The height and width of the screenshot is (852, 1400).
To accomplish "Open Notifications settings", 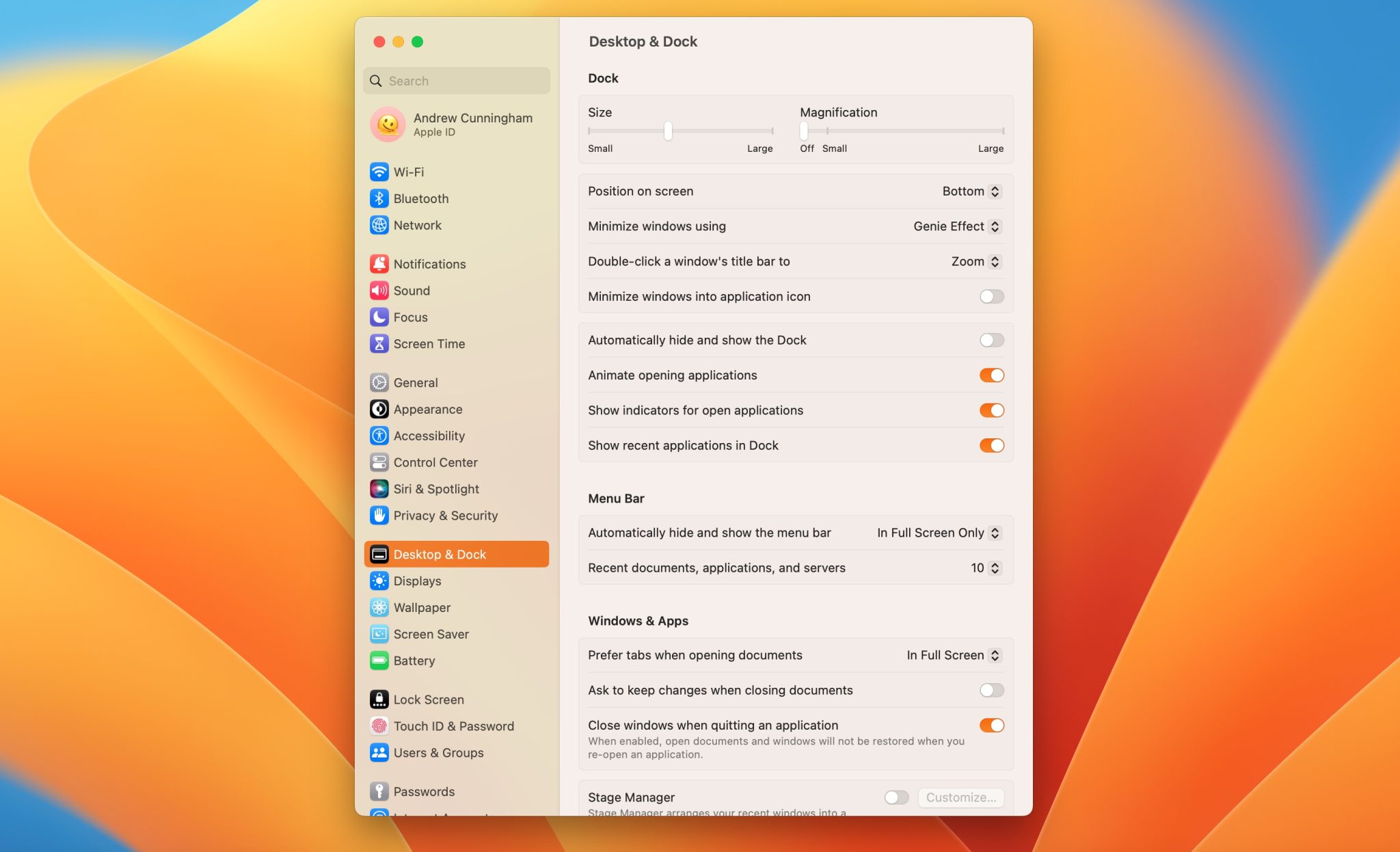I will [x=429, y=263].
